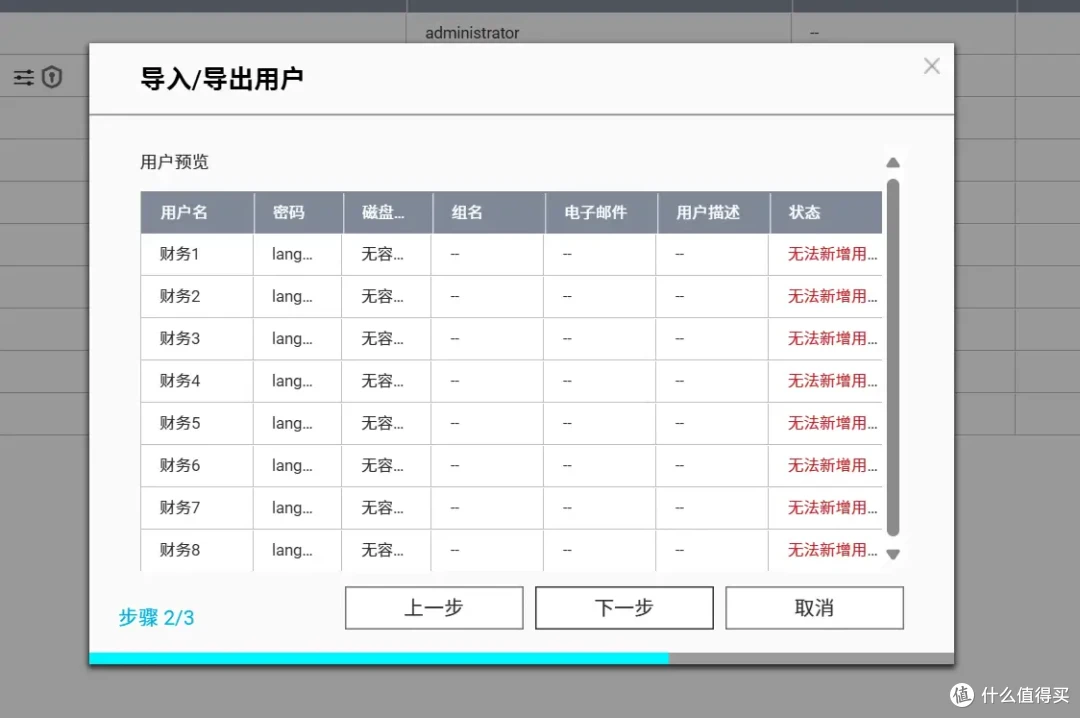
Task: Click the wizard progress bar
Action: click(521, 659)
